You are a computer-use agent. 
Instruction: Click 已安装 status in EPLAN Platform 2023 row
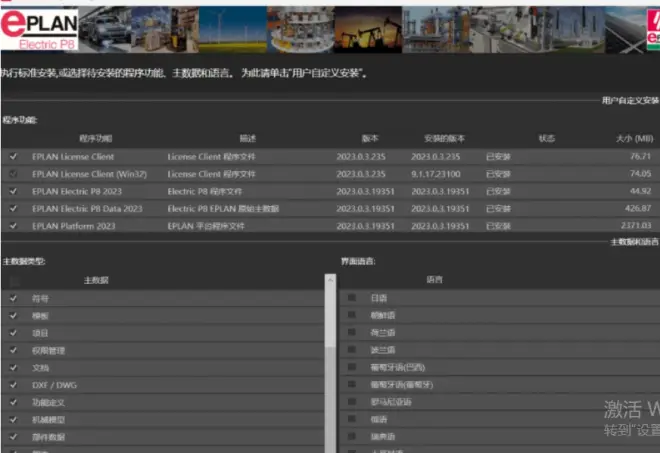coord(498,226)
